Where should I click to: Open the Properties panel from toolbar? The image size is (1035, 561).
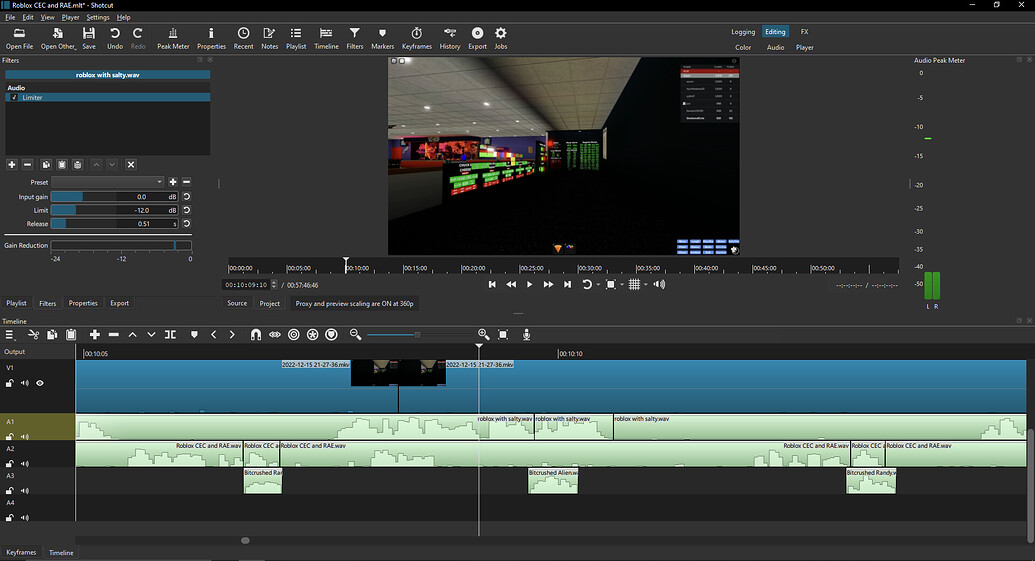211,38
